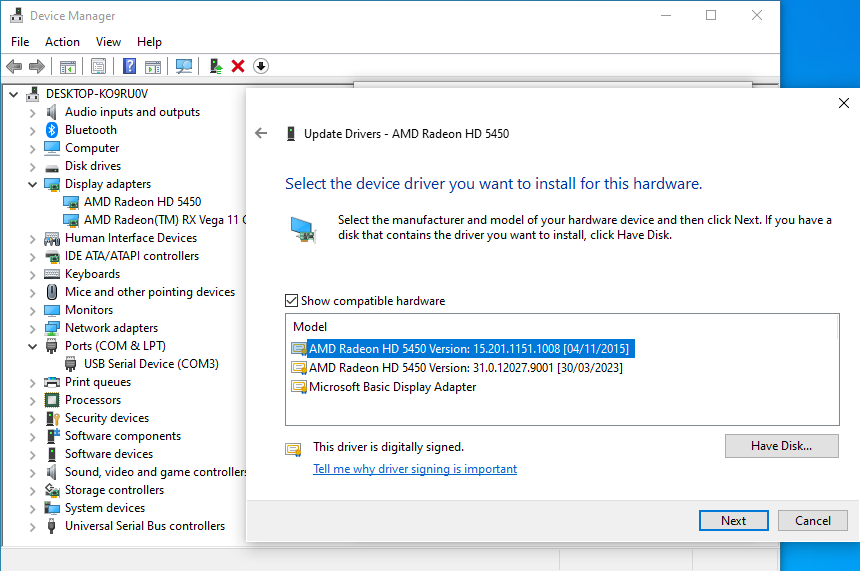Click the Forward arrow toolbar icon
Screen dimensions: 860x571
[37, 66]
